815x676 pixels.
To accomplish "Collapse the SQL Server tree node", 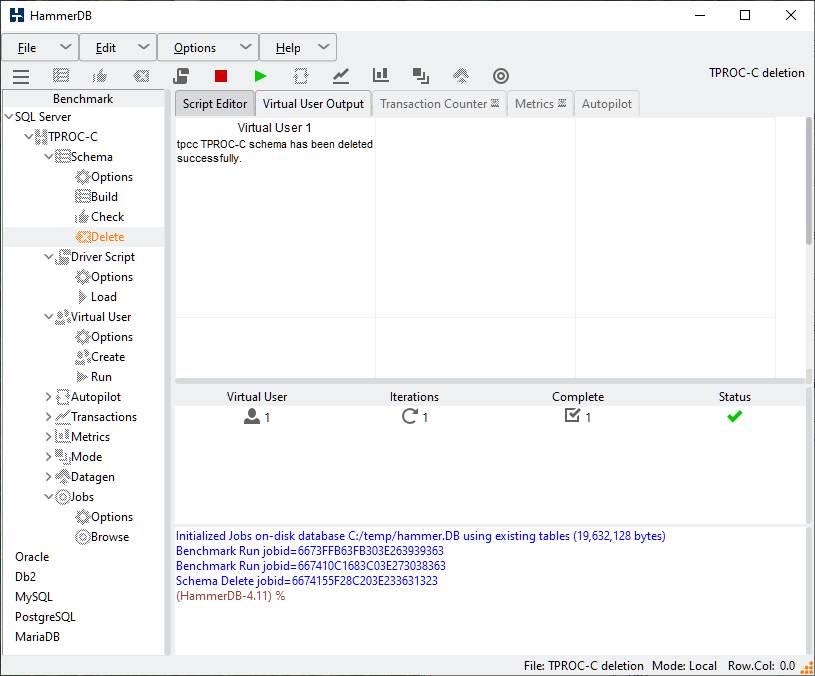I will point(9,117).
